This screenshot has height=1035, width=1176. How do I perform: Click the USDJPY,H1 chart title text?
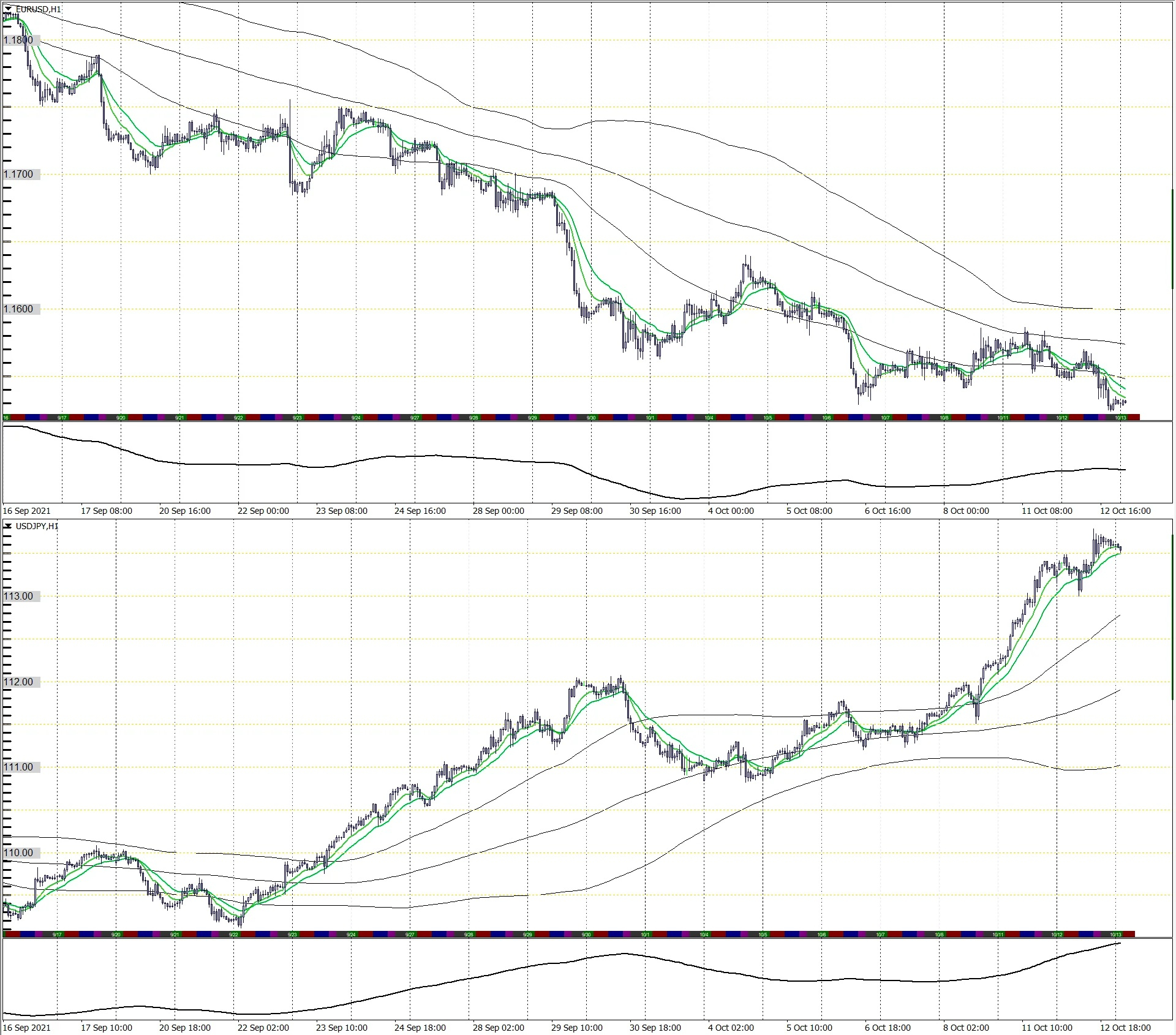point(37,526)
